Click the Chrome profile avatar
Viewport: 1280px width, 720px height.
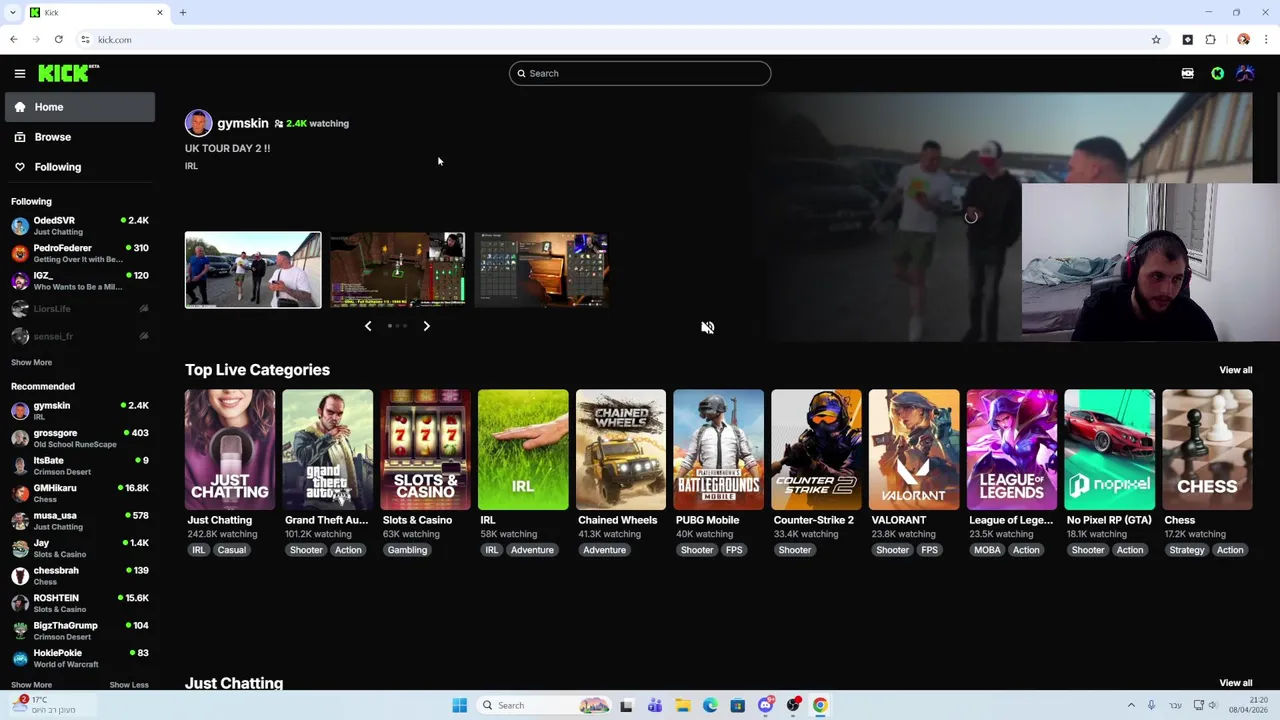(x=1243, y=40)
